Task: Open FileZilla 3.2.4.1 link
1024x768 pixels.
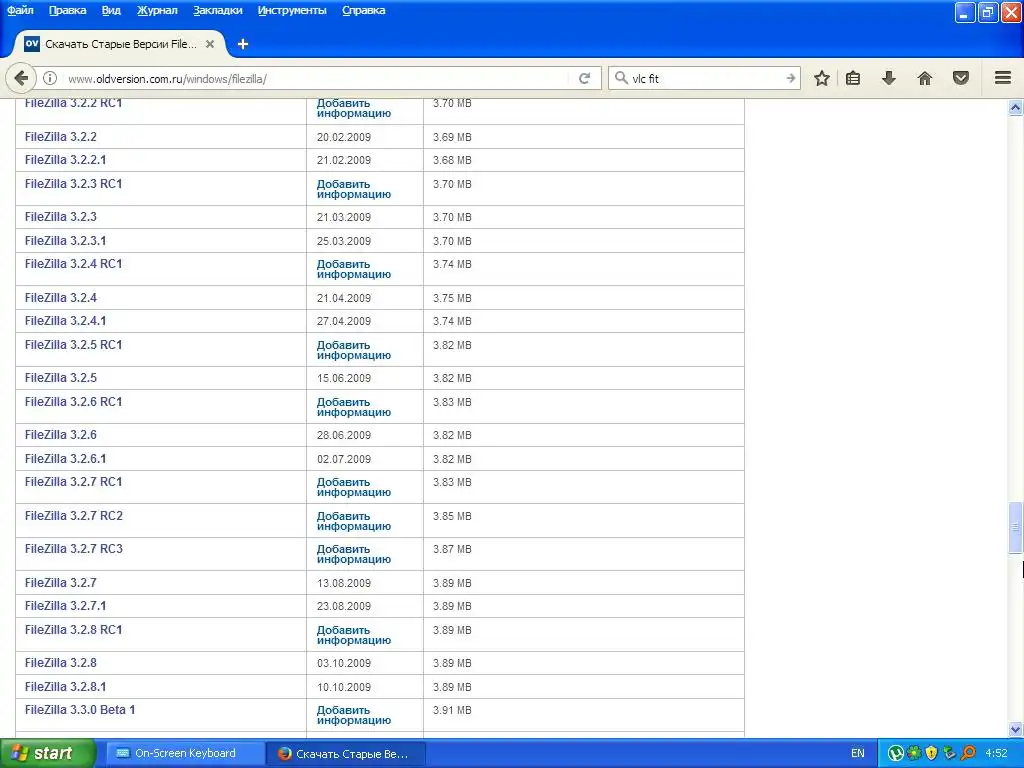Action: [65, 321]
